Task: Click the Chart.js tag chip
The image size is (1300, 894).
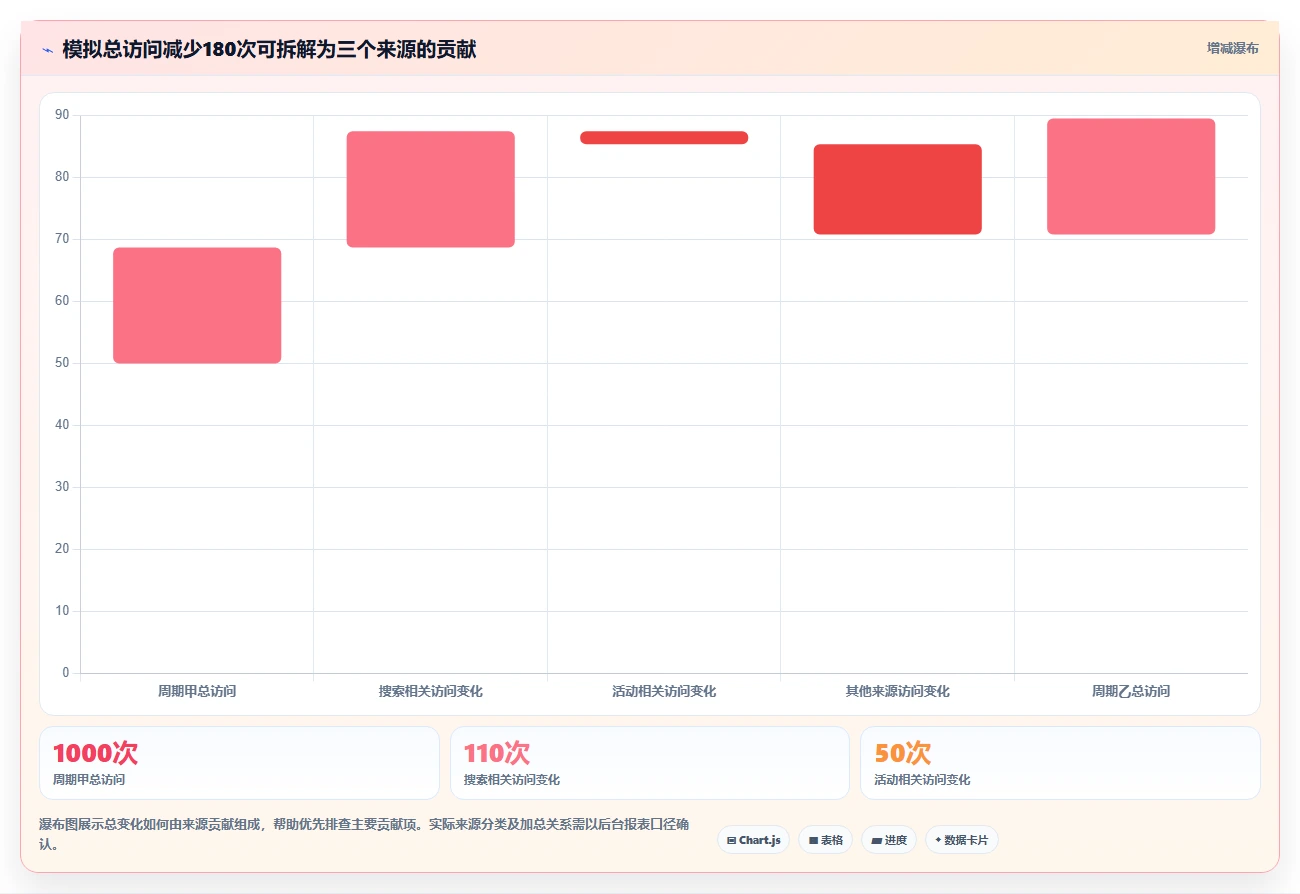Action: (x=753, y=840)
